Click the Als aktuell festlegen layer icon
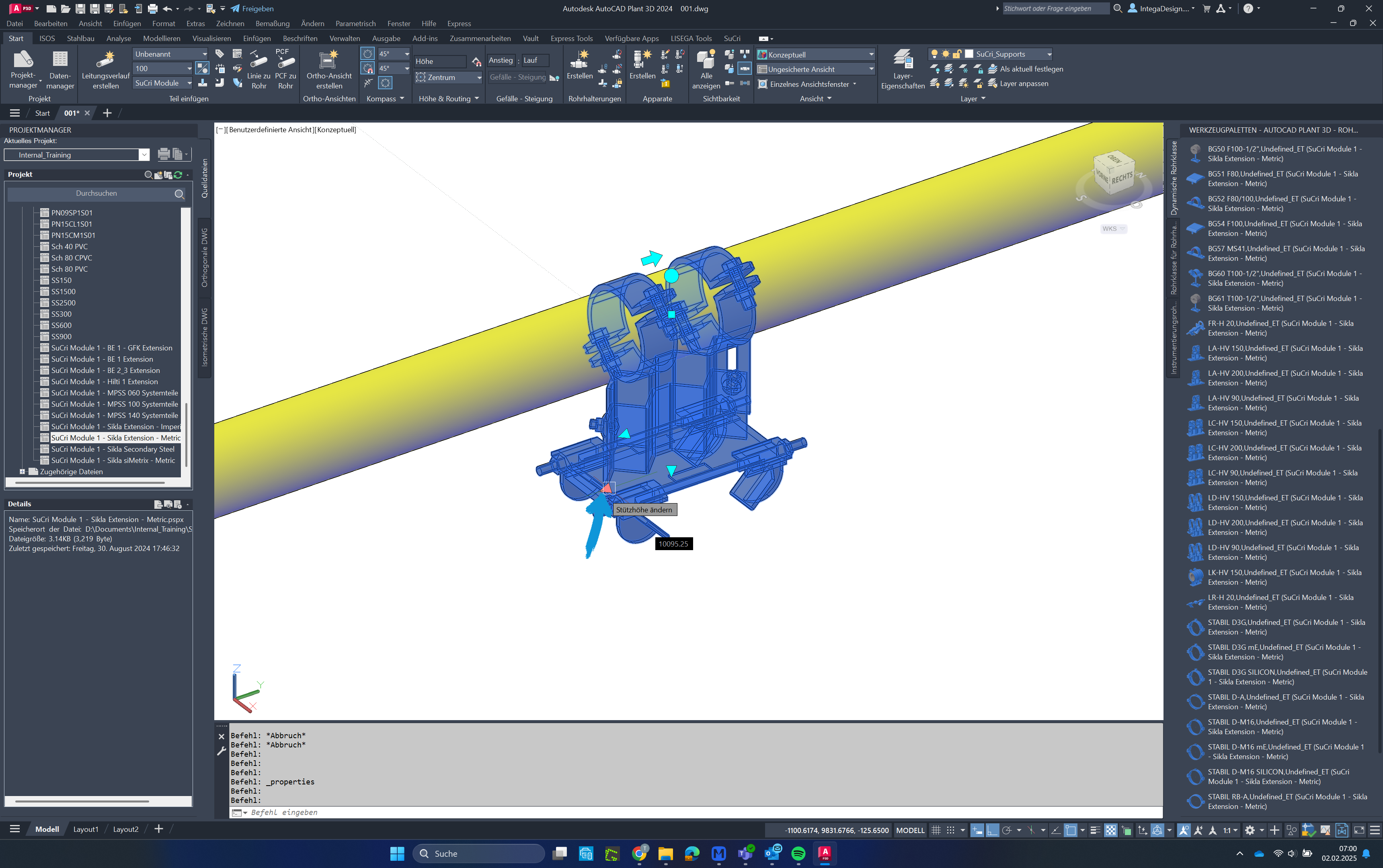Viewport: 1383px width, 868px height. (993, 69)
